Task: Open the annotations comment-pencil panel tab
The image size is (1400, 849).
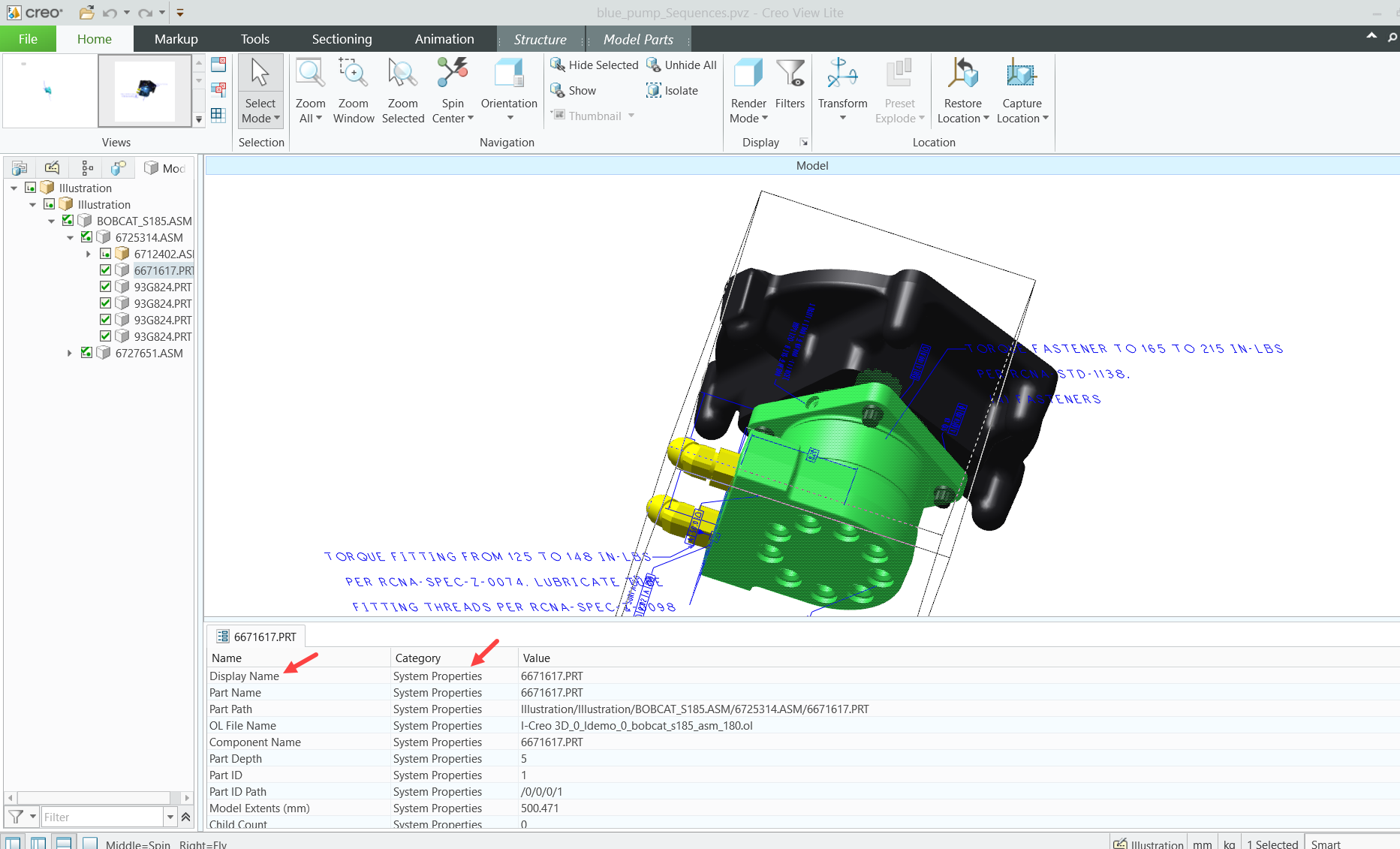Action: 52,167
